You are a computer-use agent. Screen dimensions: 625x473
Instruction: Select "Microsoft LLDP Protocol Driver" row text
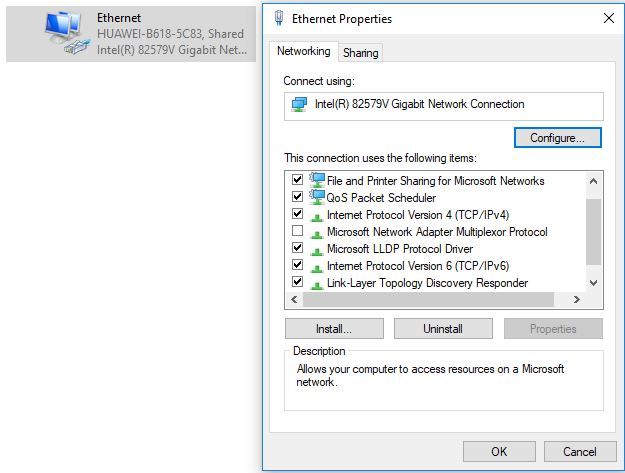[x=400, y=249]
